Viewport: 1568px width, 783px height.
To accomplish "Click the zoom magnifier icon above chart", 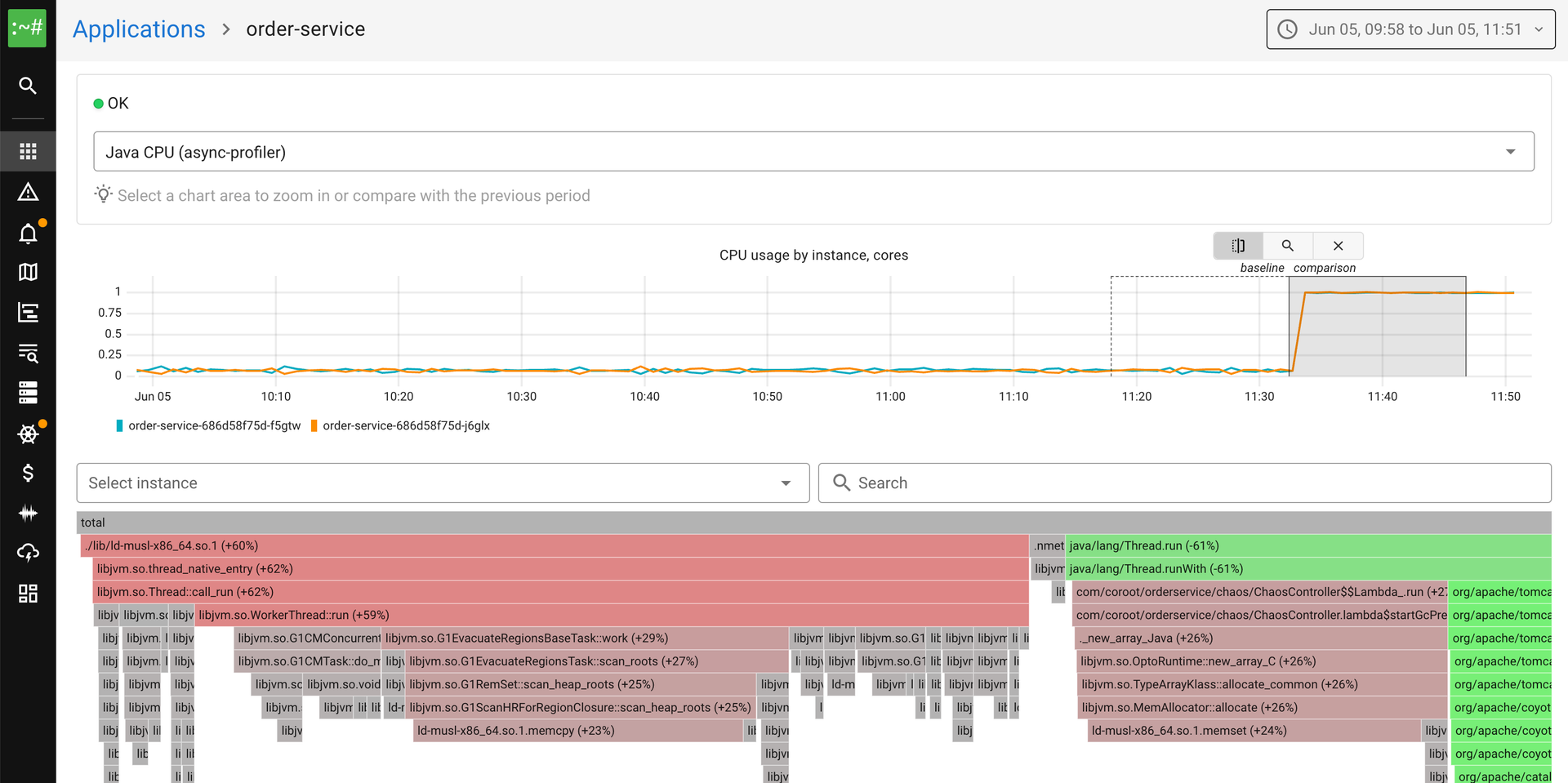I will tap(1288, 245).
